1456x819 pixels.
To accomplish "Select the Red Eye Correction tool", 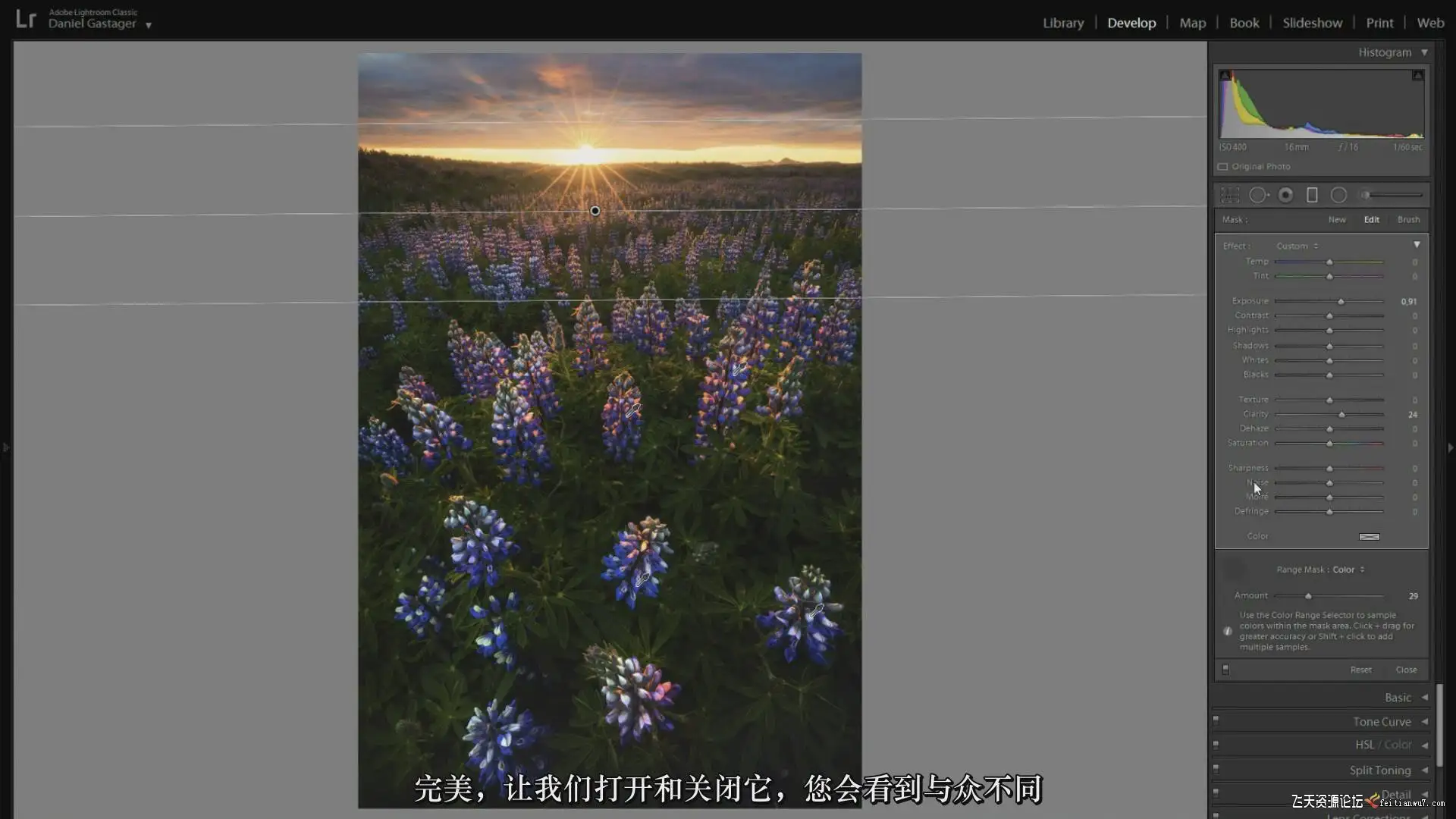I will click(x=1285, y=196).
